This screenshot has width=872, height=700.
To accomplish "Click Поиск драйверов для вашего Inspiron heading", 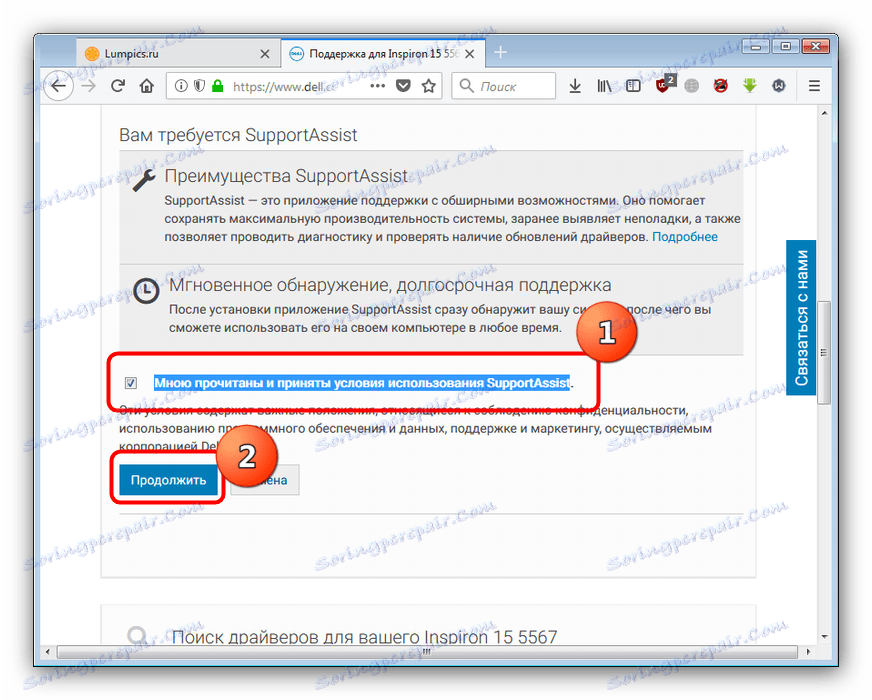I will pyautogui.click(x=364, y=637).
